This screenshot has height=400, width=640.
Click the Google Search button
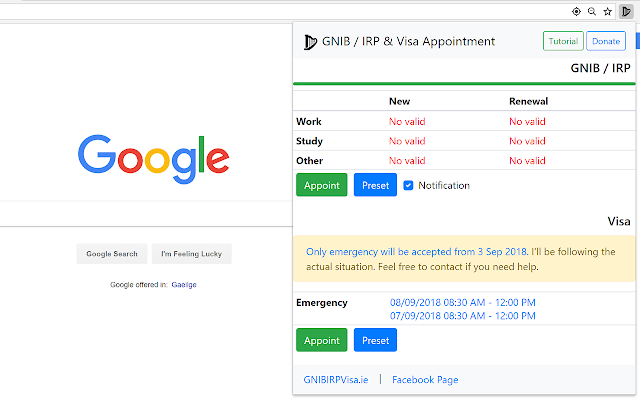[x=112, y=253]
